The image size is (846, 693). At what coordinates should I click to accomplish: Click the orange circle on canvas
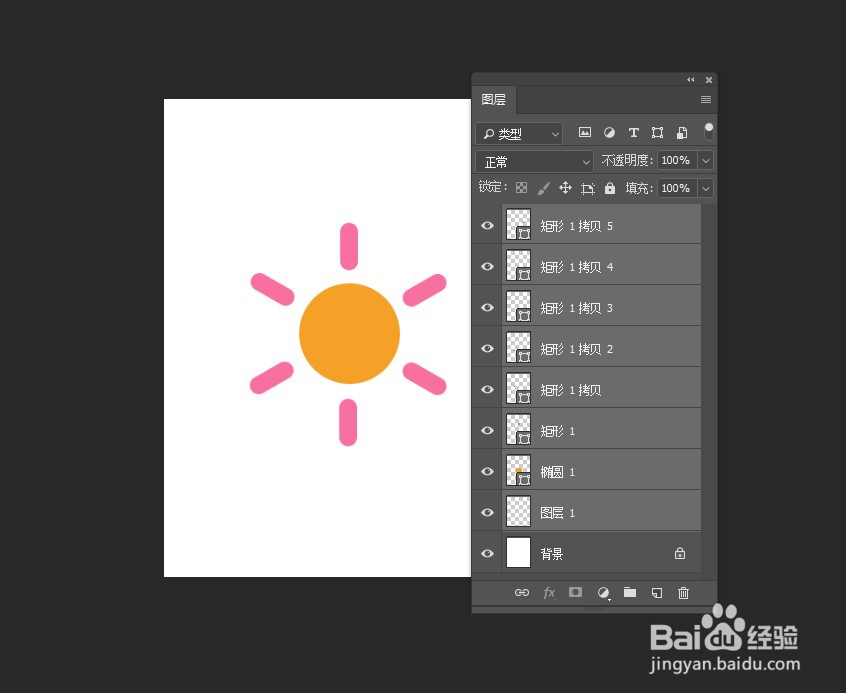[349, 334]
